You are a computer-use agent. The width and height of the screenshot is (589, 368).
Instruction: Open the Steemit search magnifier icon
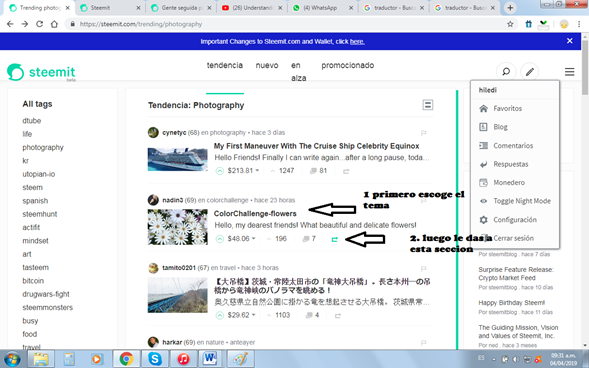[x=506, y=71]
